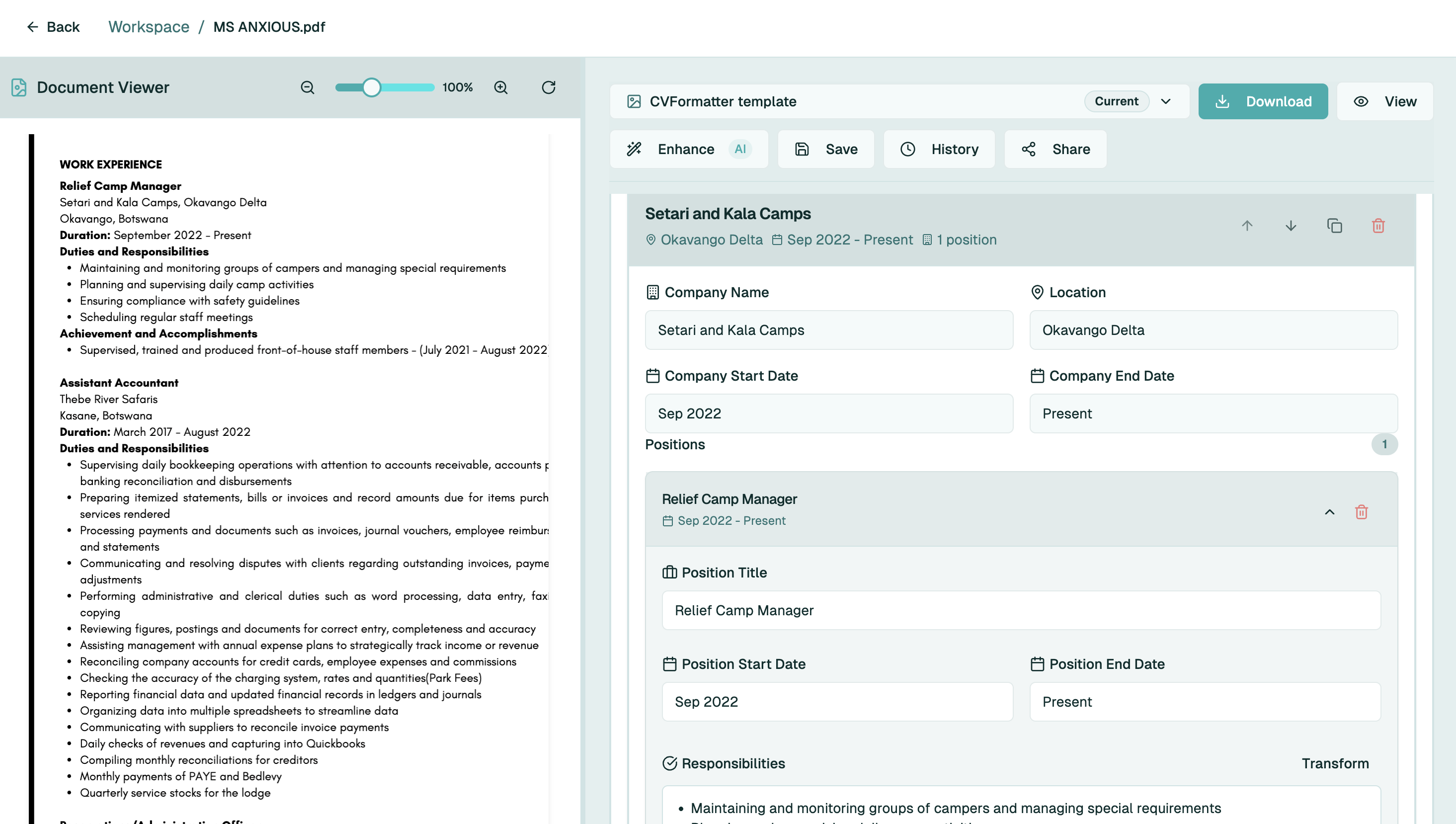This screenshot has height=824, width=1456.
Task: Open the Share option
Action: (1055, 149)
